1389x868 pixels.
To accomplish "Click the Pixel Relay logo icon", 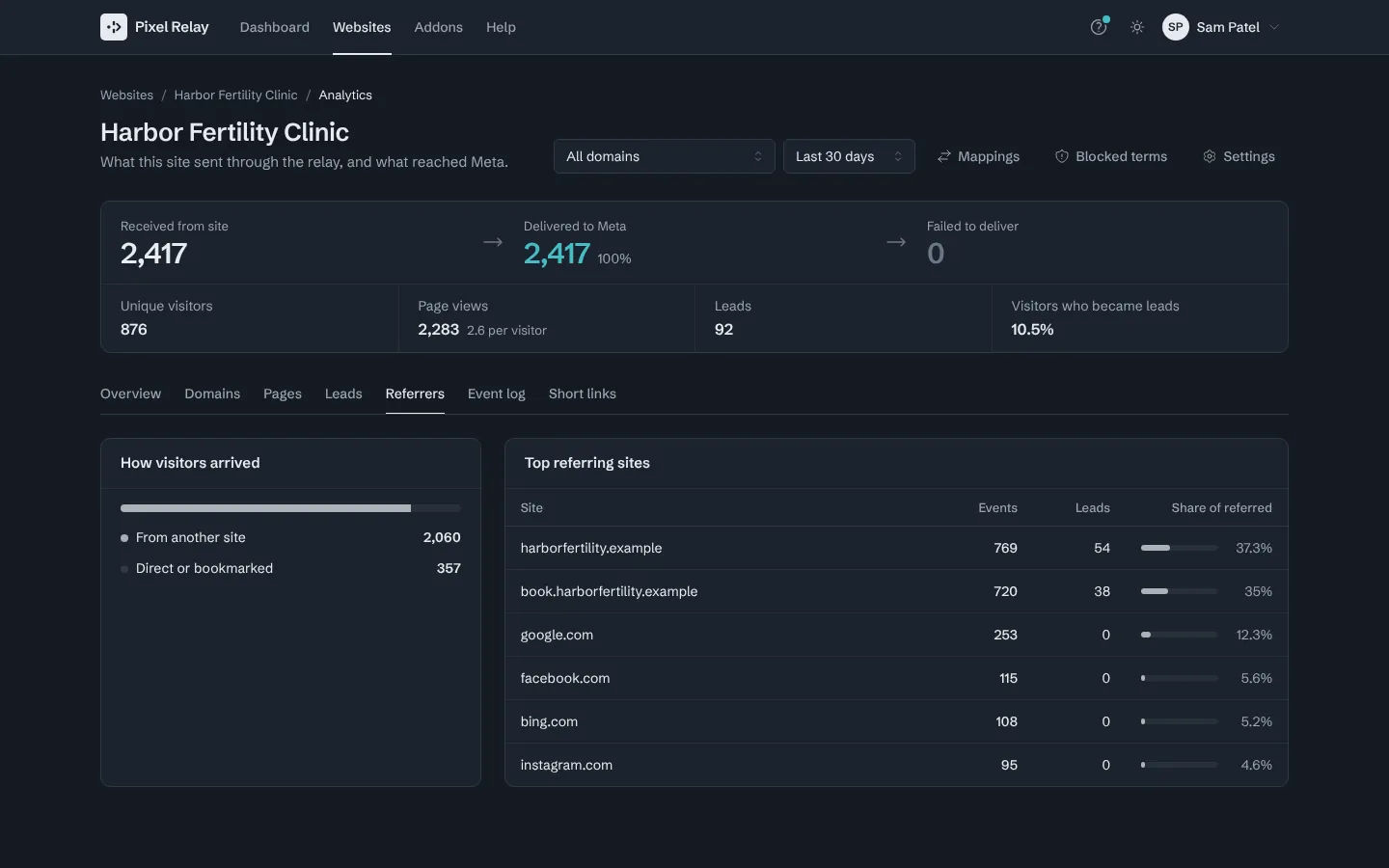I will tap(114, 27).
